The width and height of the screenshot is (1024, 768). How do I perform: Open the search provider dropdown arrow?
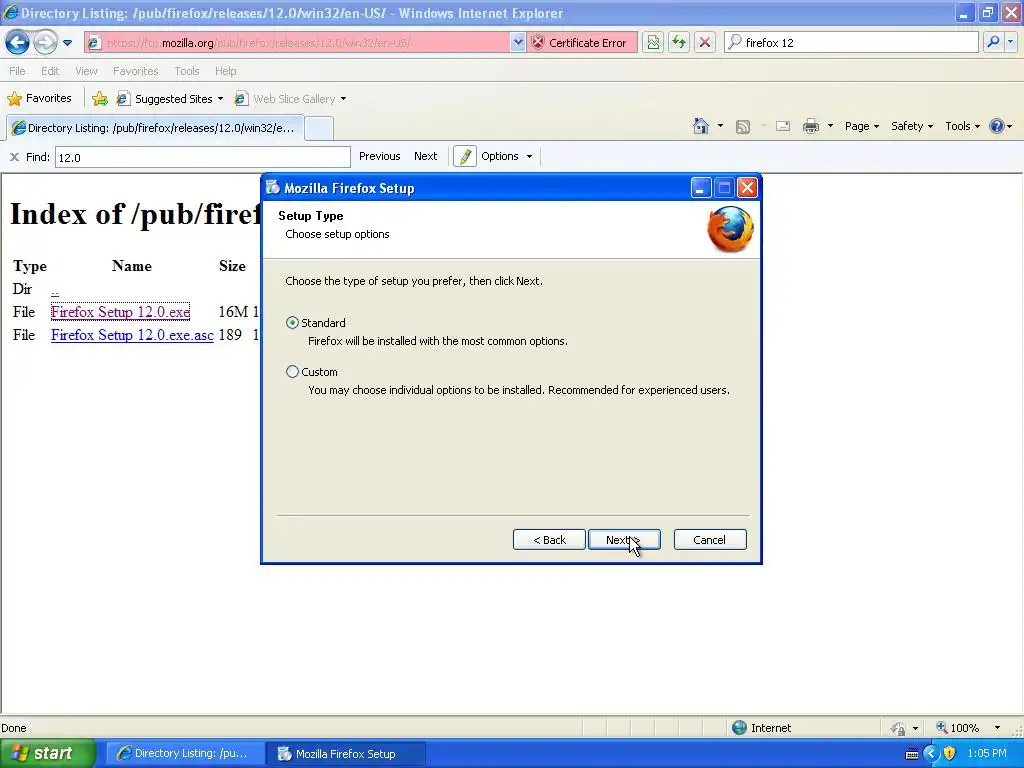pyautogui.click(x=1010, y=42)
